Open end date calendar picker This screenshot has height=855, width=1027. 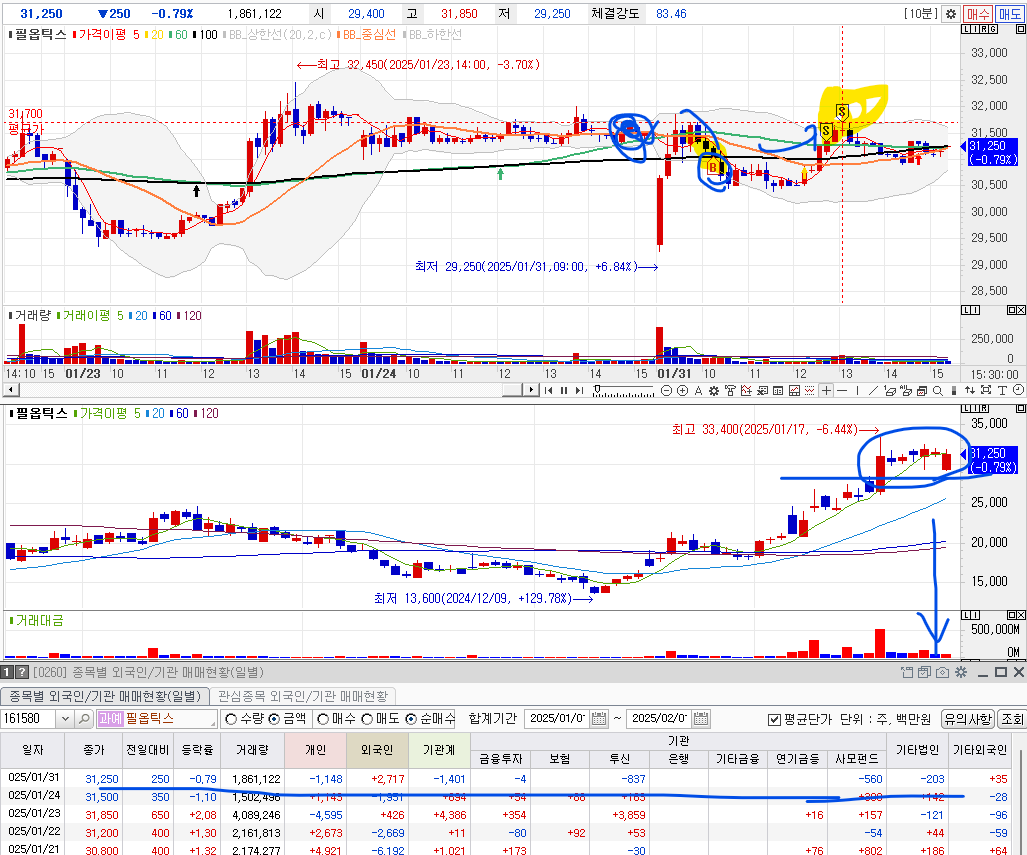tap(701, 718)
